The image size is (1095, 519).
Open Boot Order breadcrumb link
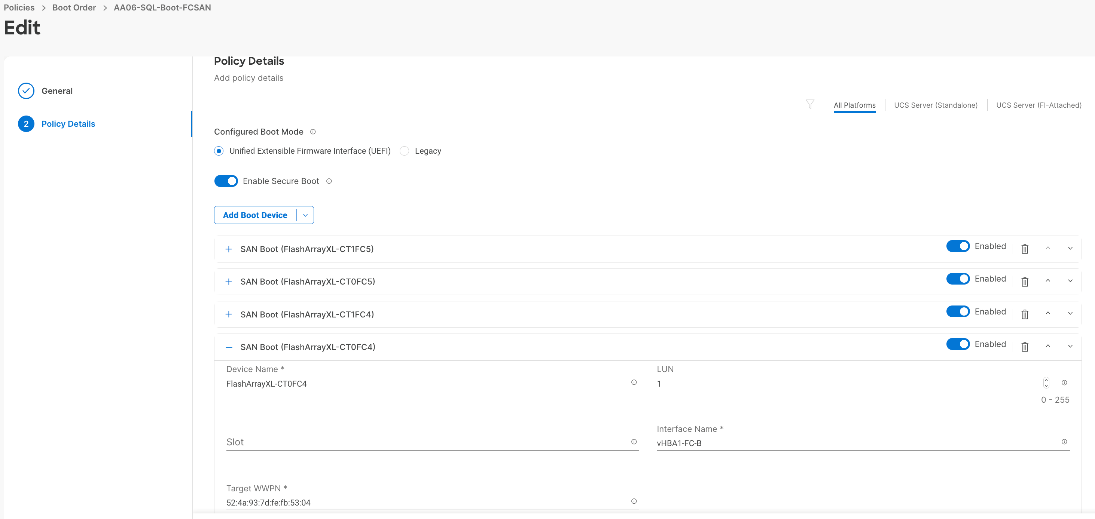click(74, 7)
